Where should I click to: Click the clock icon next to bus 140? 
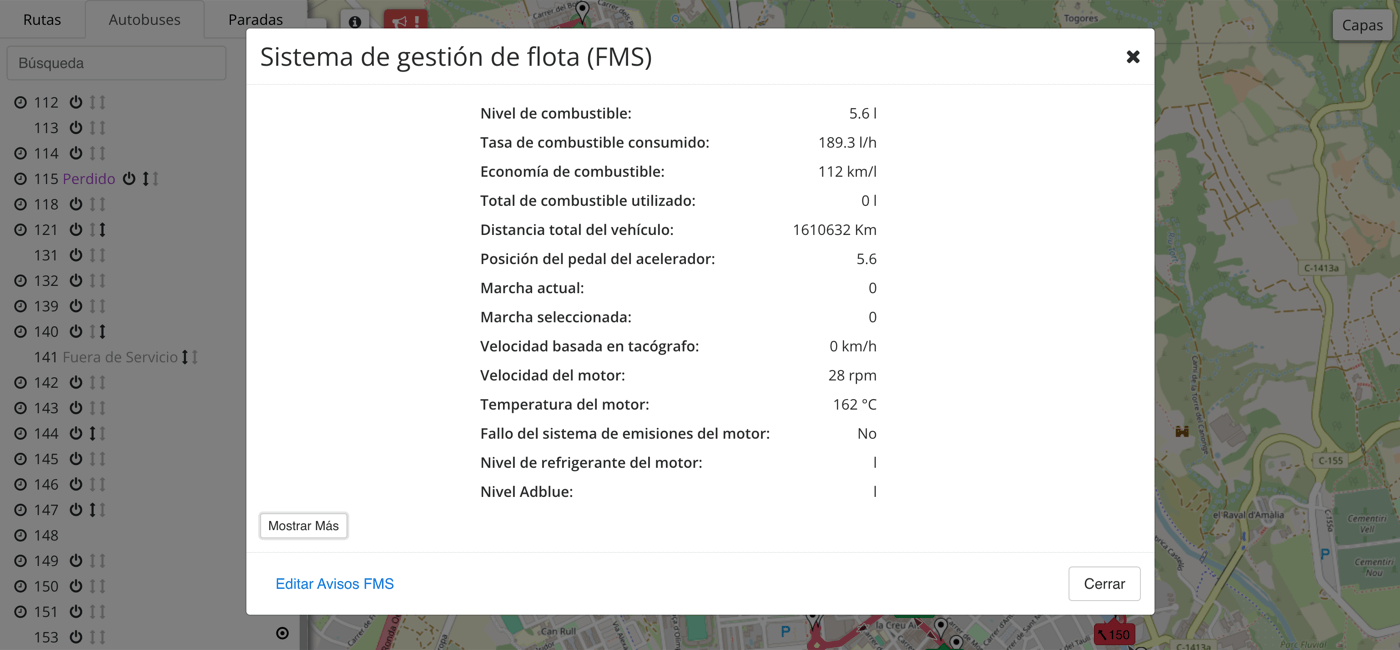(20, 331)
